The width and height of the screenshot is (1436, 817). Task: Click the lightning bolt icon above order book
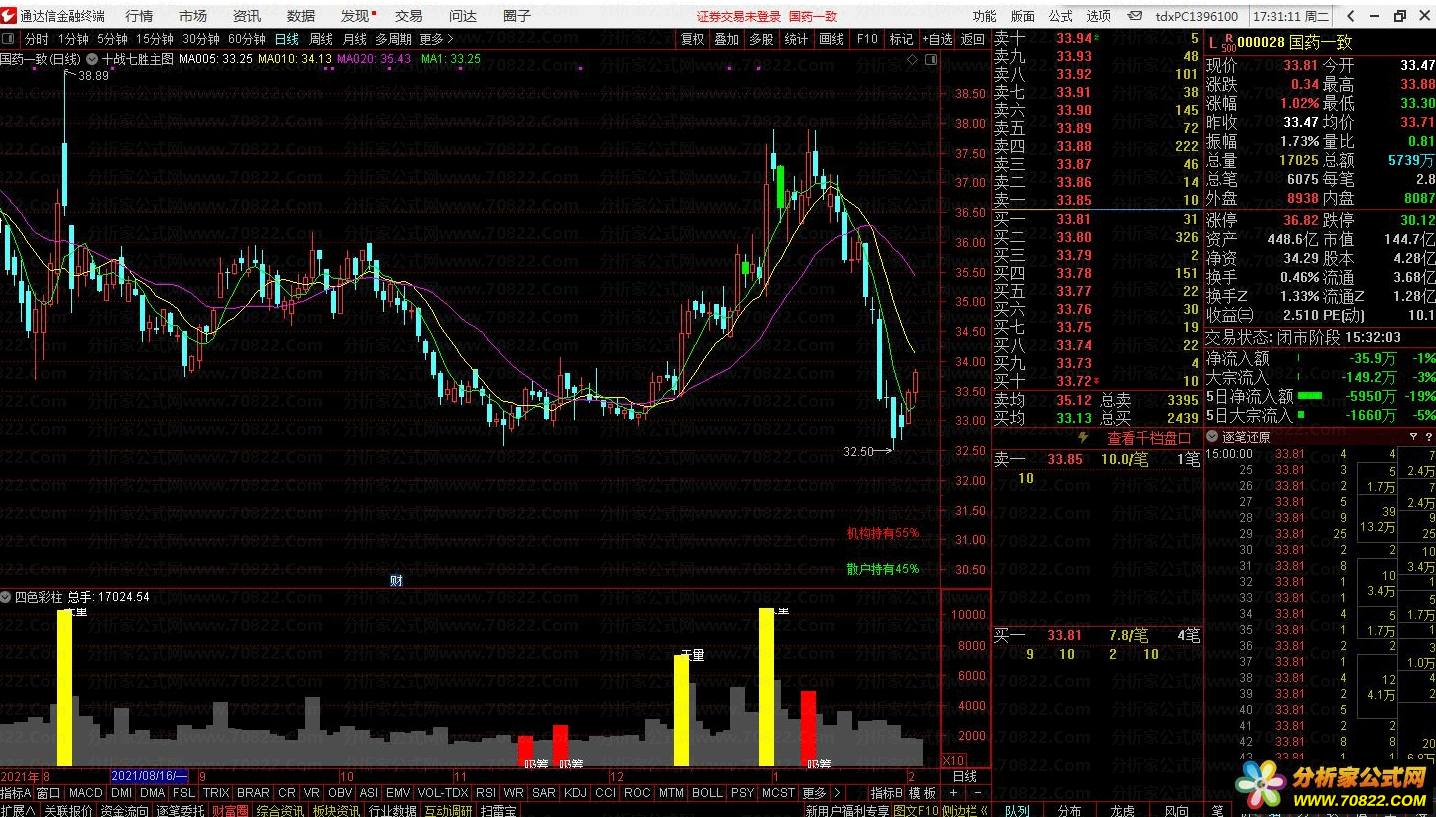(x=1083, y=438)
